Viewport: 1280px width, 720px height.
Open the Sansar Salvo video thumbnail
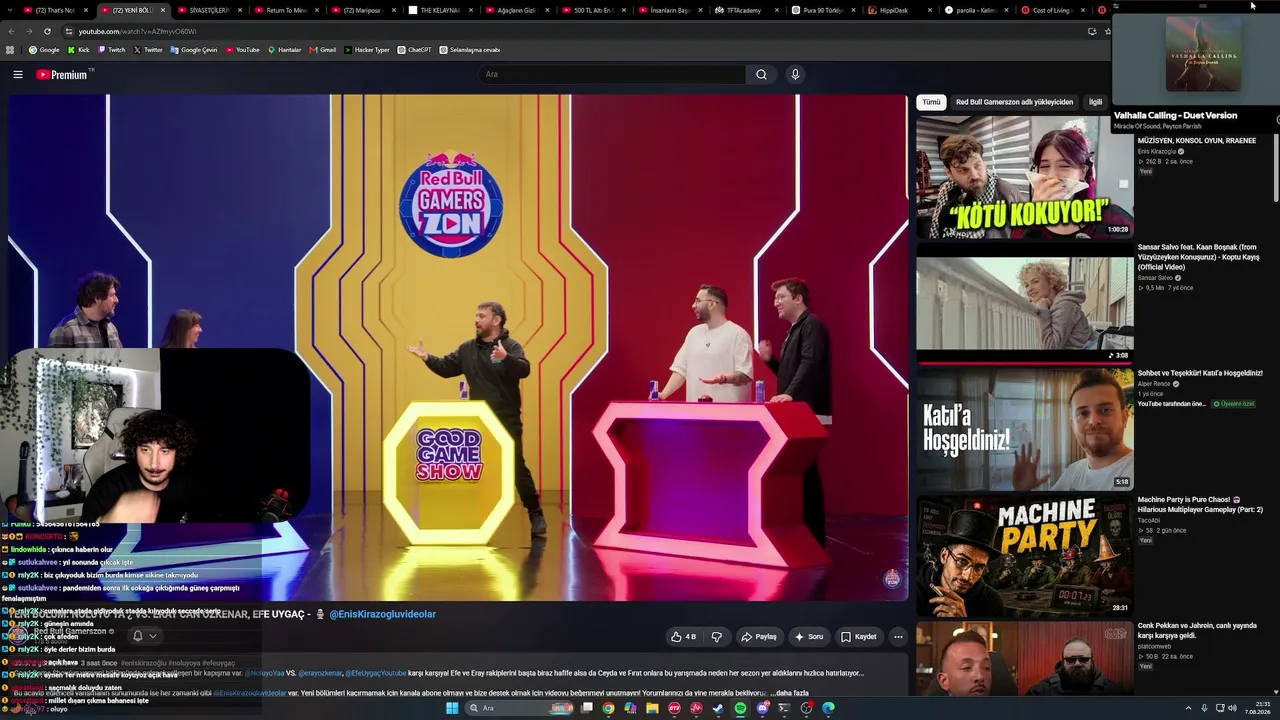pos(1025,303)
